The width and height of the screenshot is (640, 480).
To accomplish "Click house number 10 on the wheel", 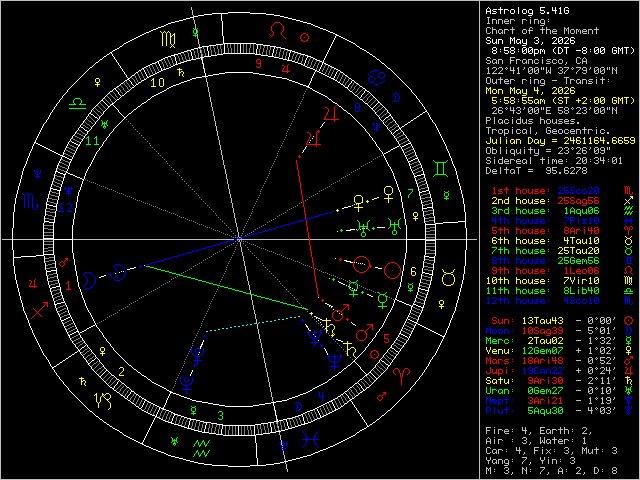I will point(158,83).
